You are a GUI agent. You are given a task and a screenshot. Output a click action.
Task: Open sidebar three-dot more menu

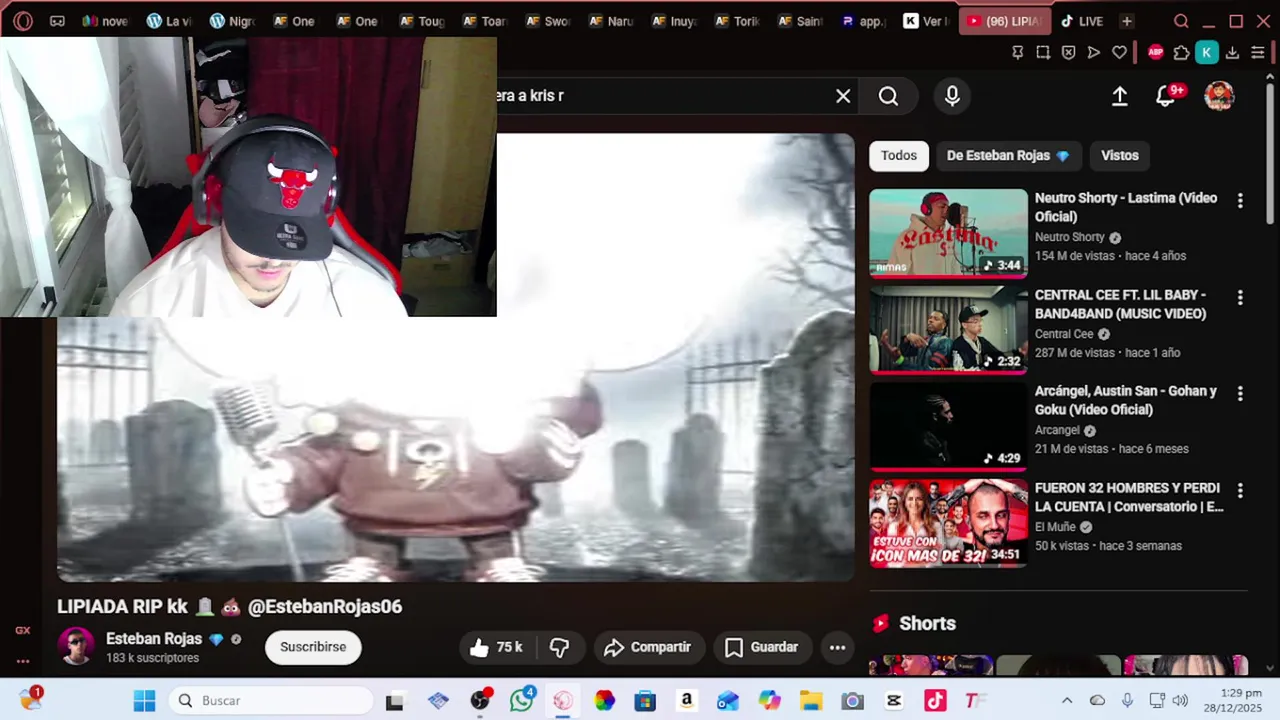coord(23,661)
